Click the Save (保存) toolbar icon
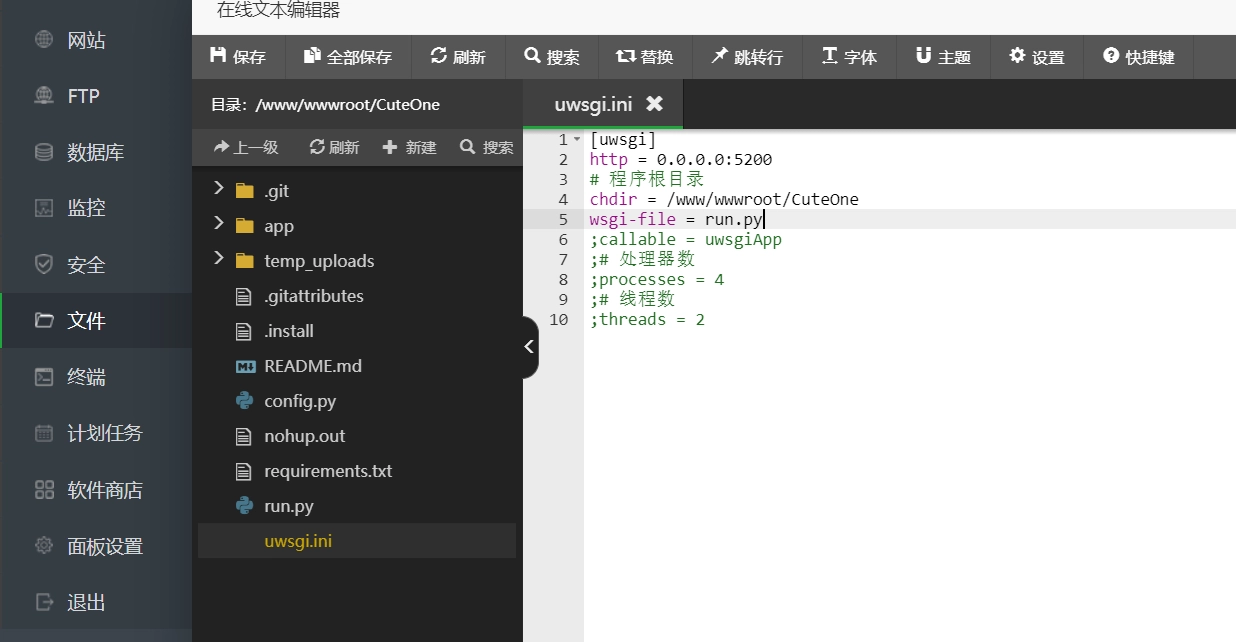Image resolution: width=1236 pixels, height=642 pixels. click(x=218, y=56)
